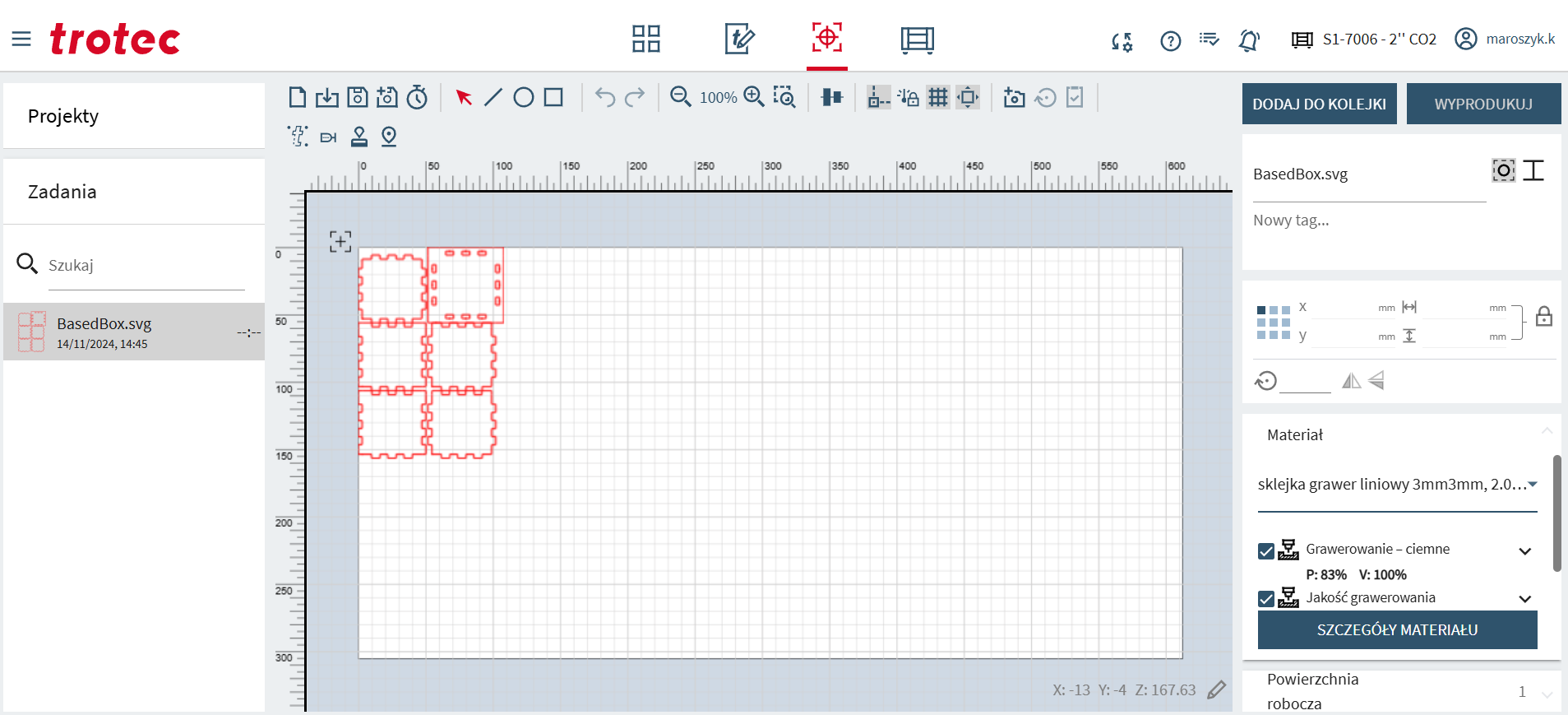The image size is (1568, 715).
Task: Click the WYPRODUKUJ button
Action: click(x=1483, y=104)
